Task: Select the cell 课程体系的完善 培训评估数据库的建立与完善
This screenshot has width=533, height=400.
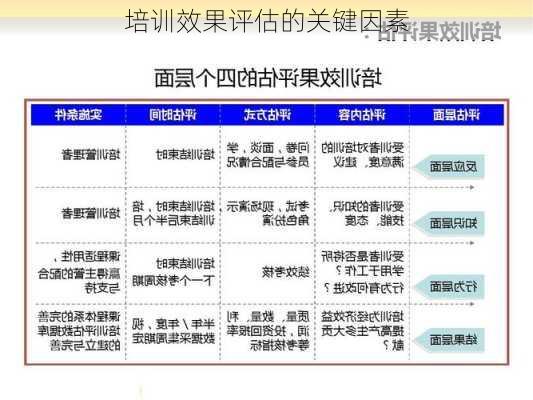Action: tap(79, 331)
